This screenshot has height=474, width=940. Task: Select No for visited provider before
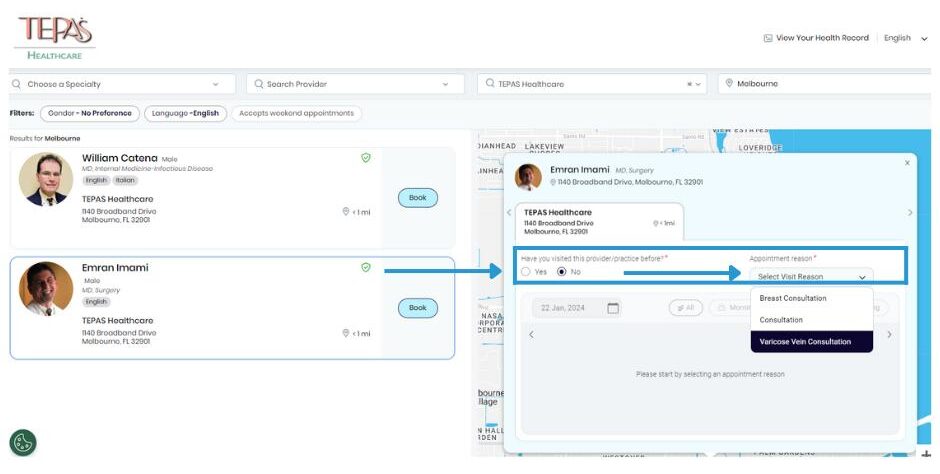click(x=562, y=272)
